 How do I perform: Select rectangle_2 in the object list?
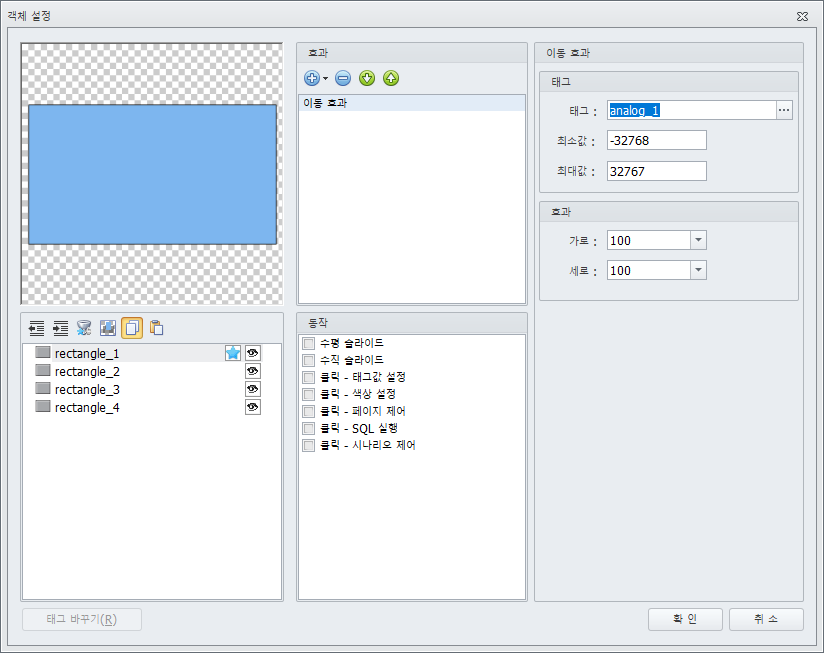(x=87, y=371)
